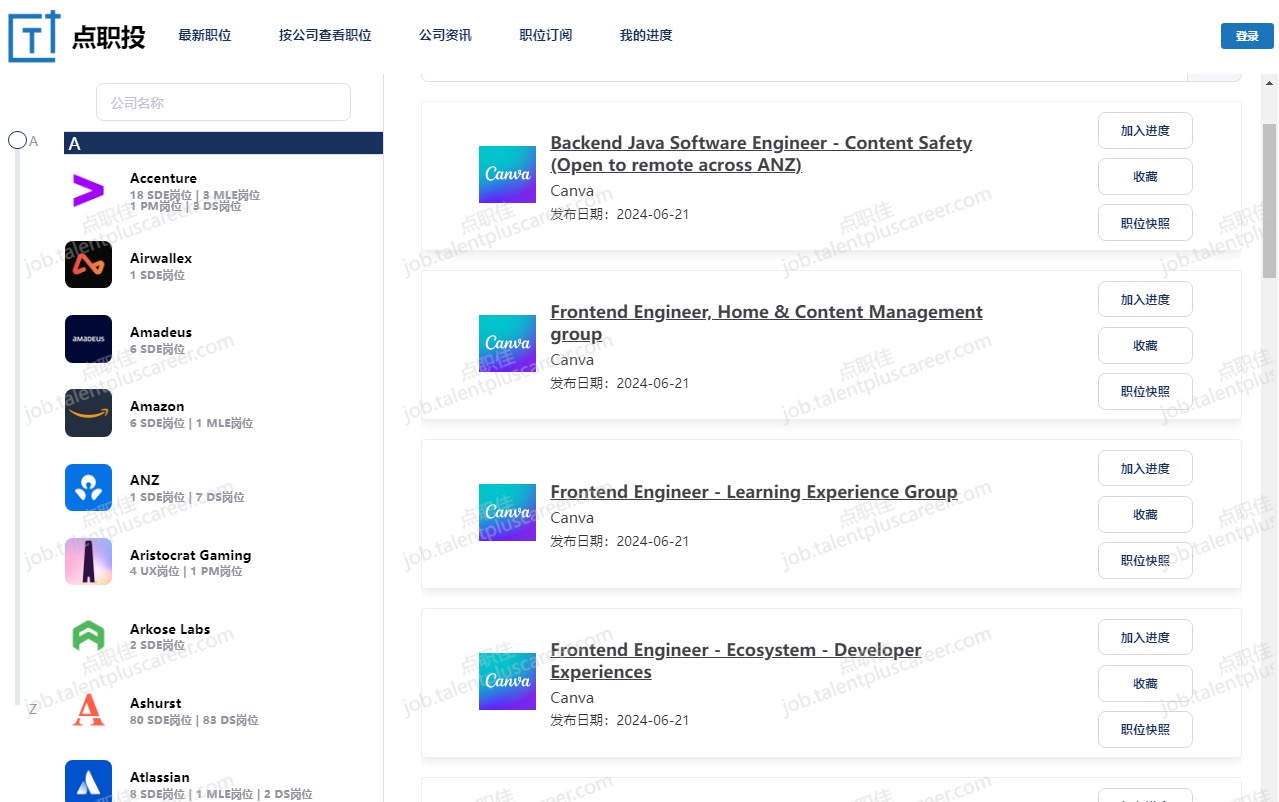1279x802 pixels.
Task: Click Canva logo of Backend Java job
Action: (x=507, y=175)
